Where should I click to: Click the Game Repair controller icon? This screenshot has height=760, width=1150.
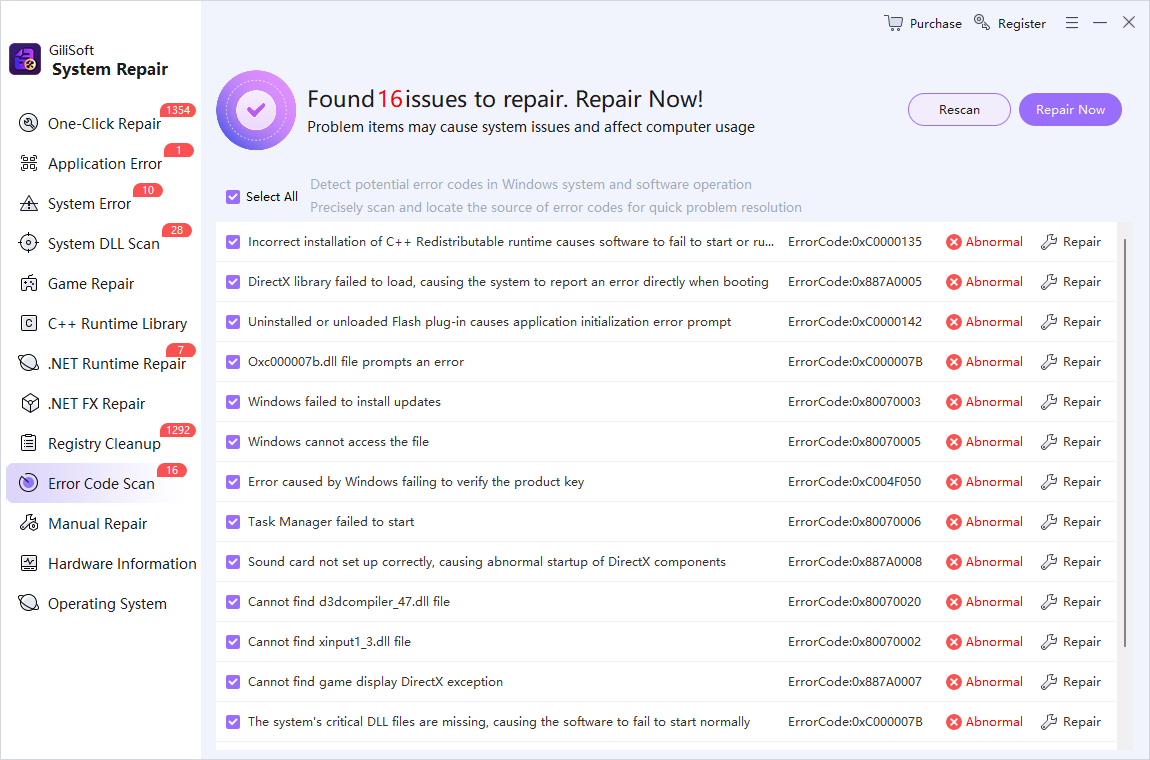[28, 283]
